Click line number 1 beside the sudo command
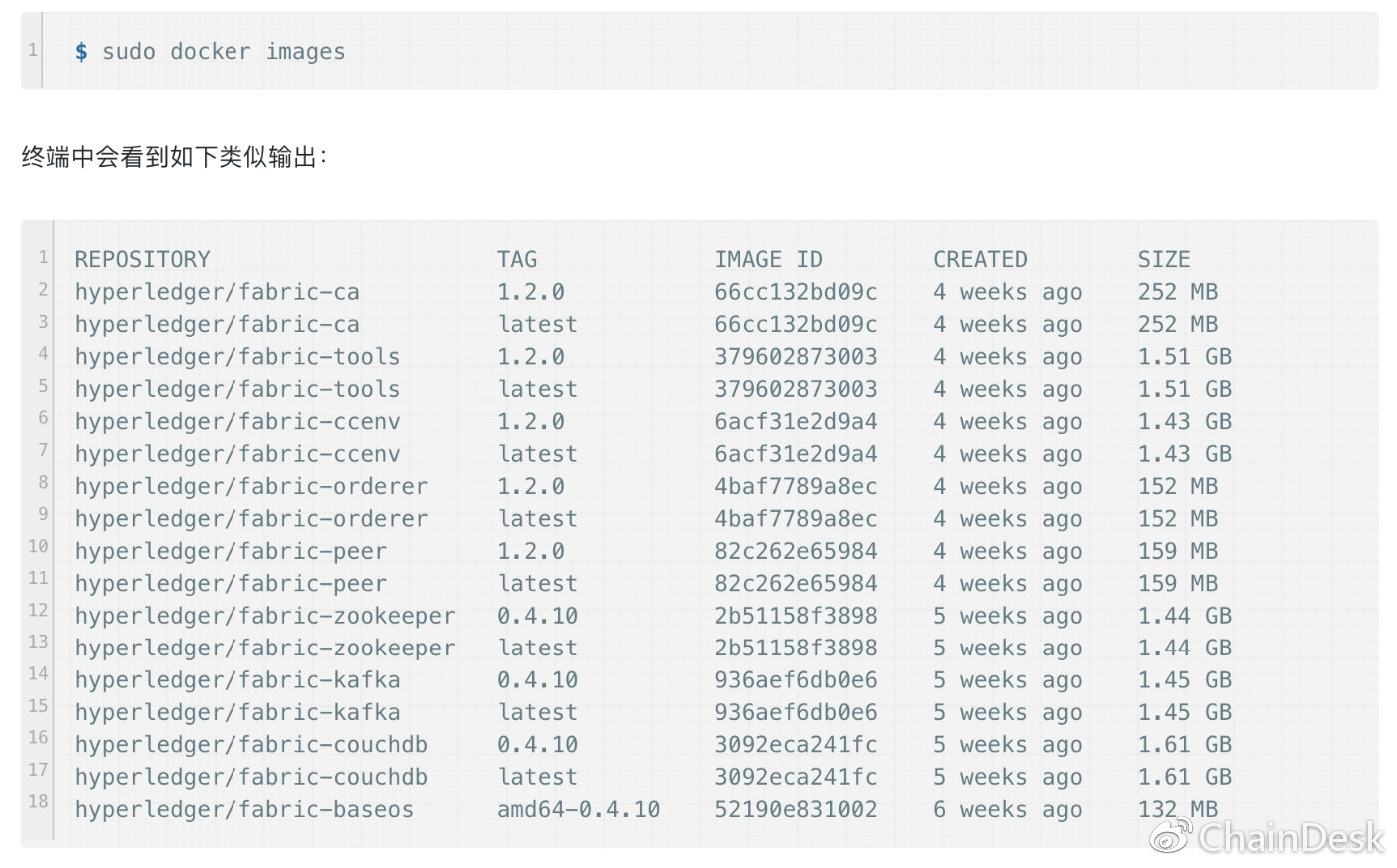This screenshot has height=868, width=1397. (x=33, y=50)
